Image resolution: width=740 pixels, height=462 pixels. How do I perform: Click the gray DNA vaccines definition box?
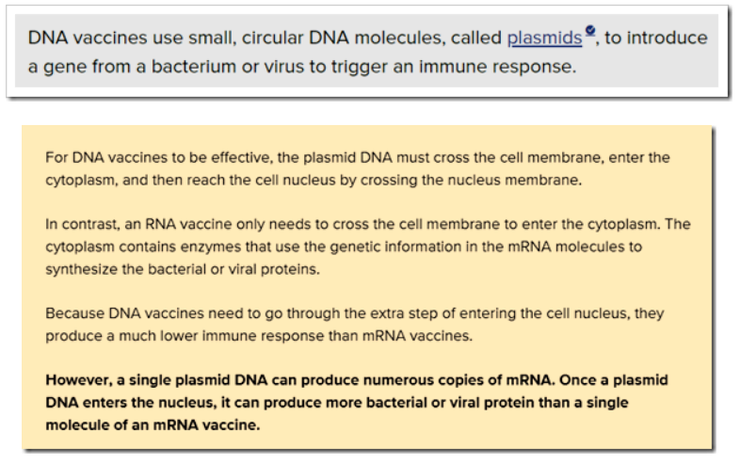click(x=366, y=51)
